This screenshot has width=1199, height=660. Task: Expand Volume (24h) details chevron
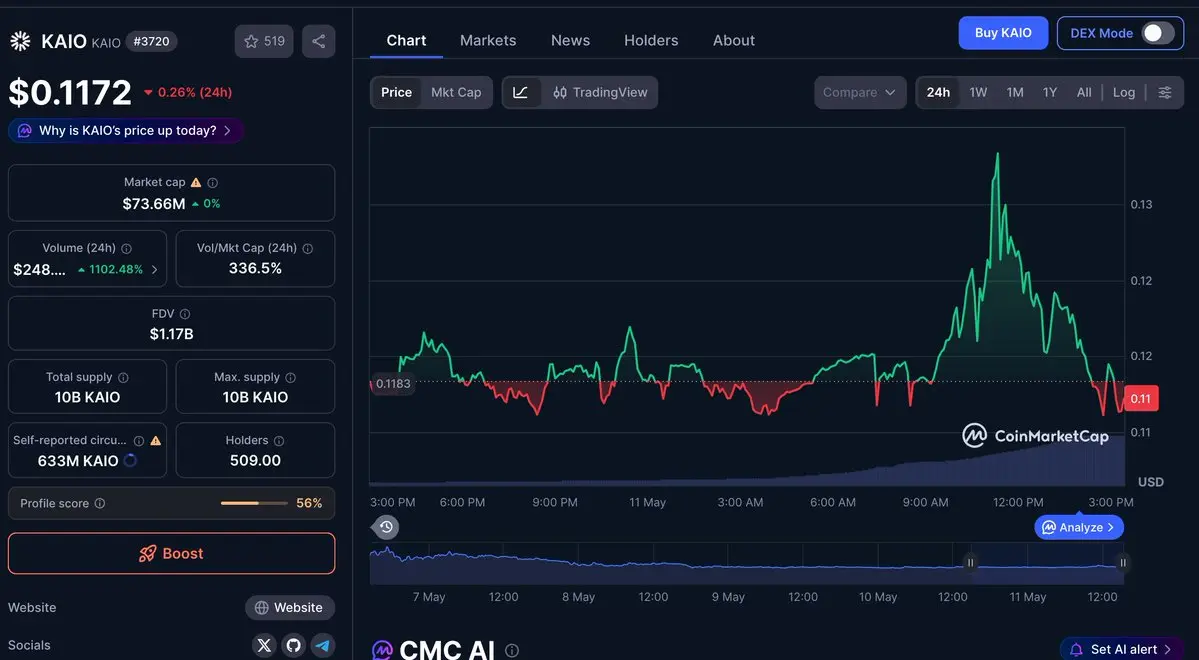coord(154,269)
